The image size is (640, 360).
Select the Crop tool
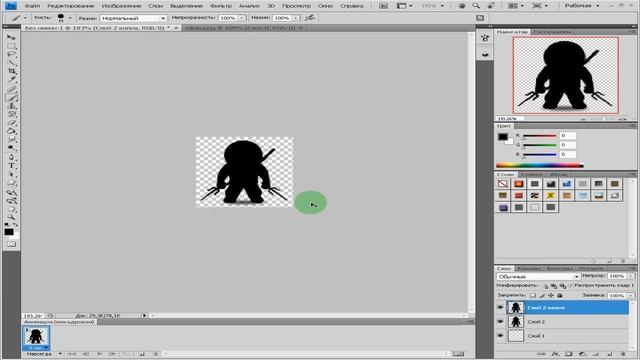11,71
